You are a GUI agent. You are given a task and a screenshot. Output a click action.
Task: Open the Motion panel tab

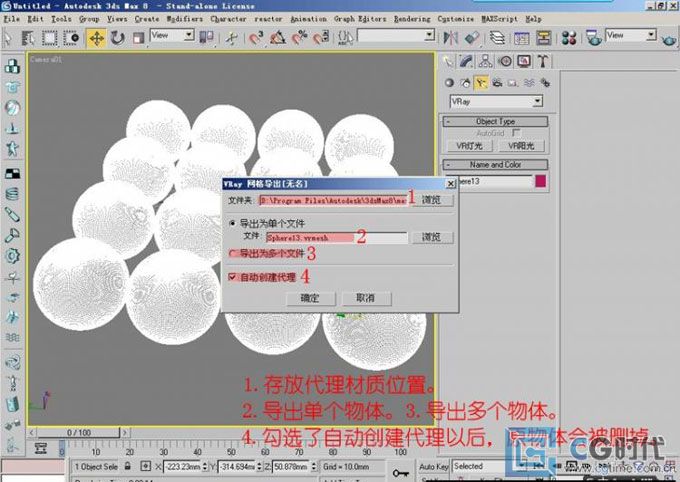pyautogui.click(x=505, y=61)
